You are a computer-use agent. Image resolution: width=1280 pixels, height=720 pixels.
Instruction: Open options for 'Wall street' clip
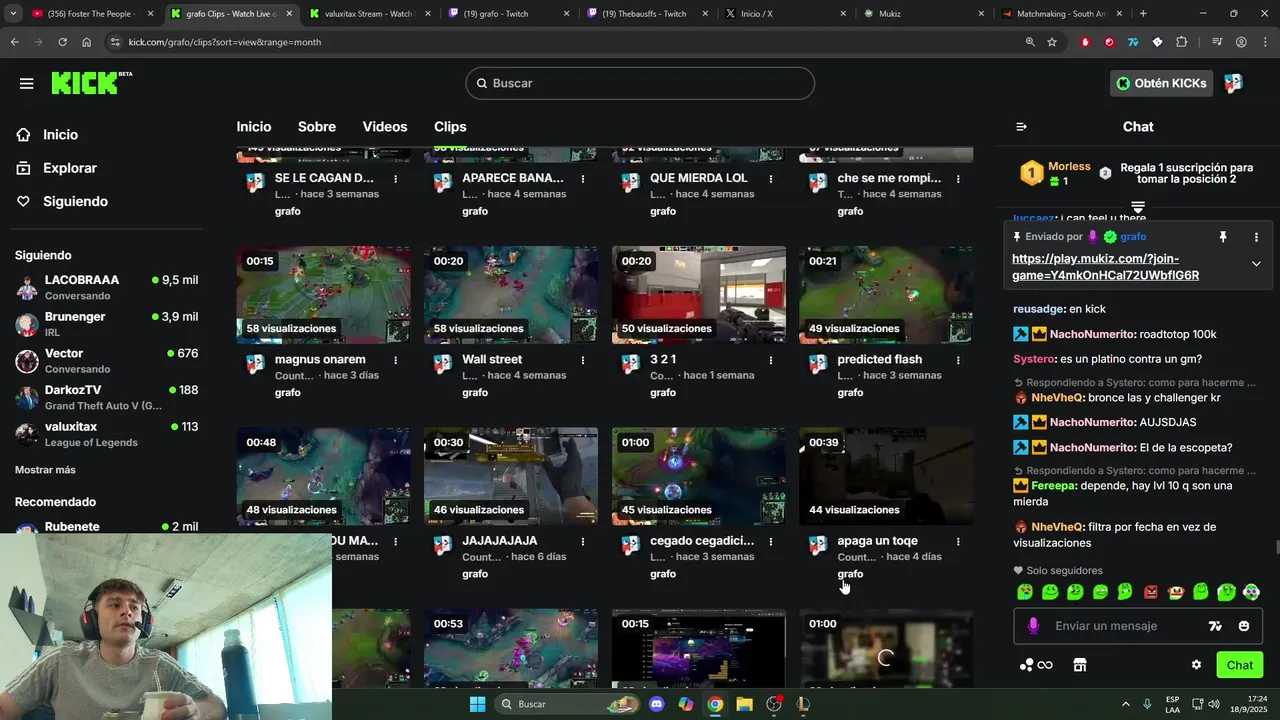(583, 360)
